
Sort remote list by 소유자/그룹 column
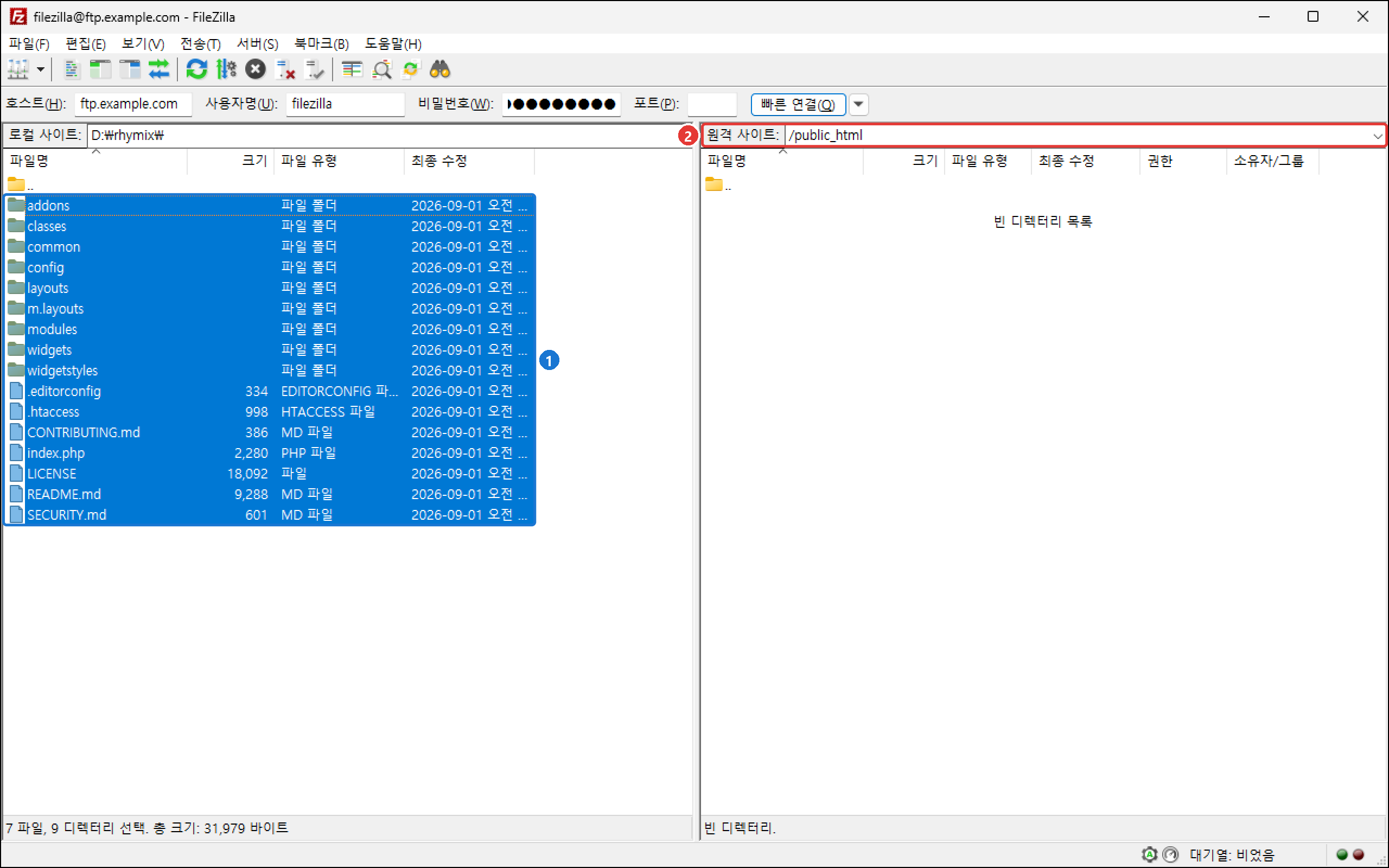pyautogui.click(x=1272, y=161)
